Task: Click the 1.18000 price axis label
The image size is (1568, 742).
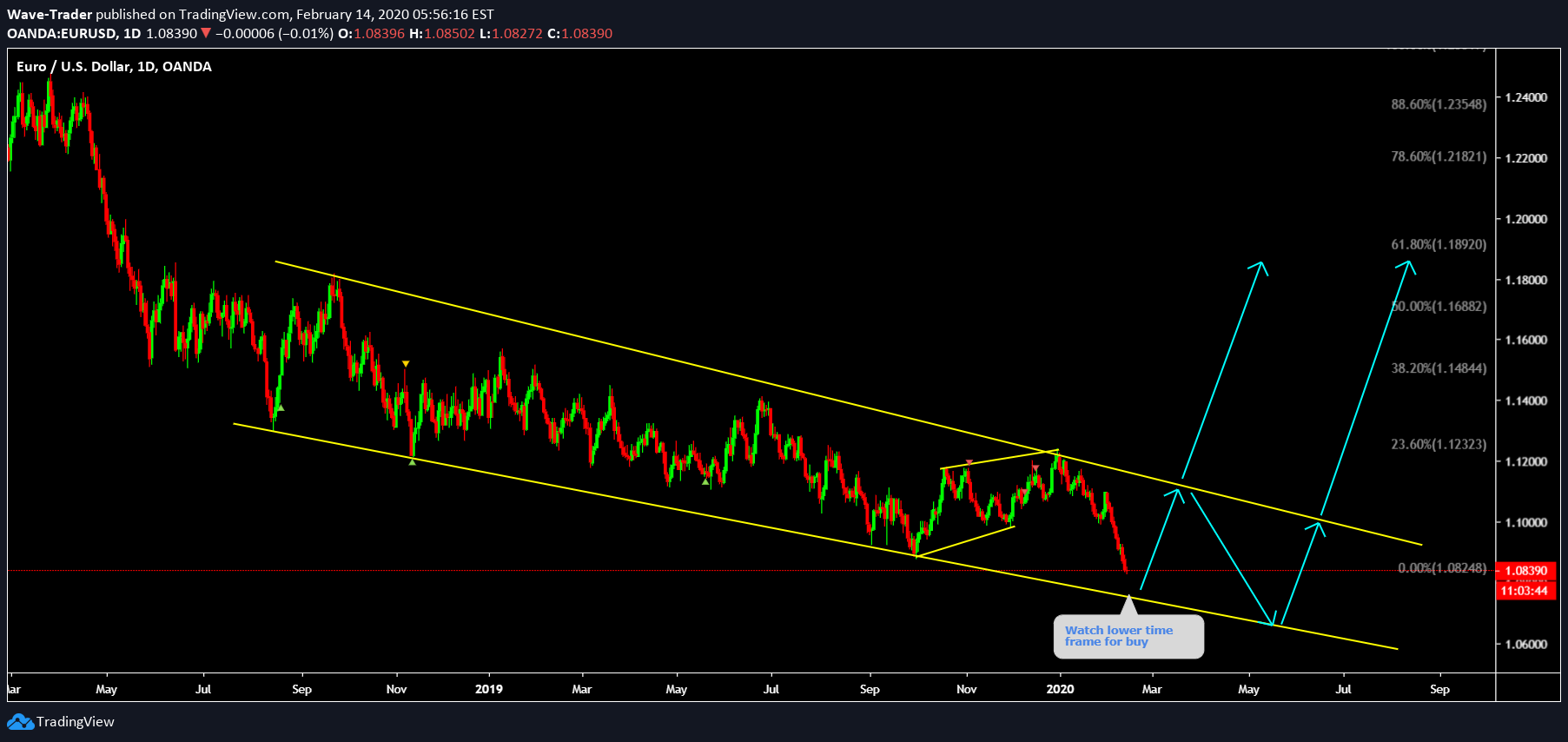Action: (1525, 280)
